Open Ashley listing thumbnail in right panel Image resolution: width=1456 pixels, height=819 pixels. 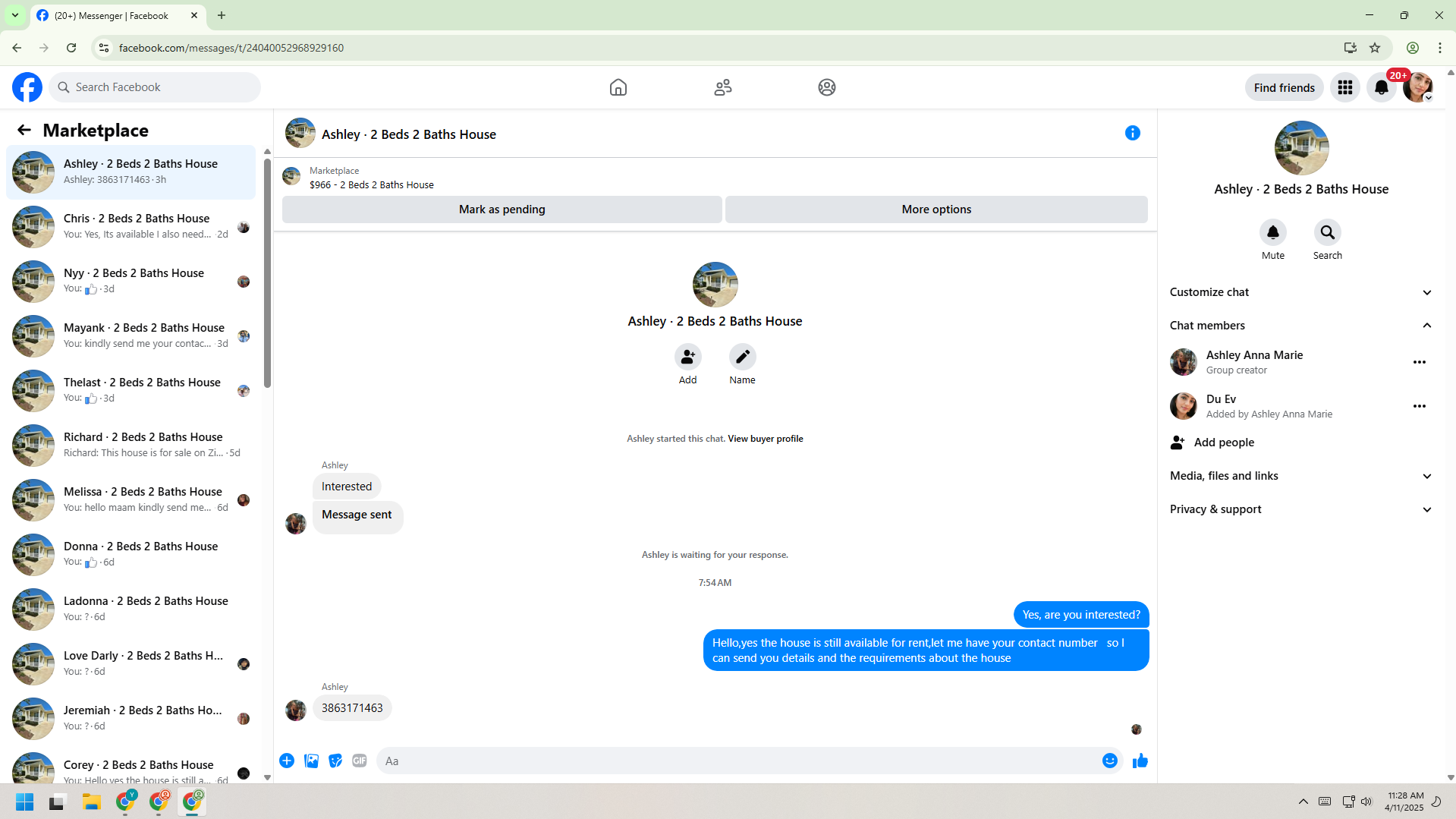[x=1301, y=148]
